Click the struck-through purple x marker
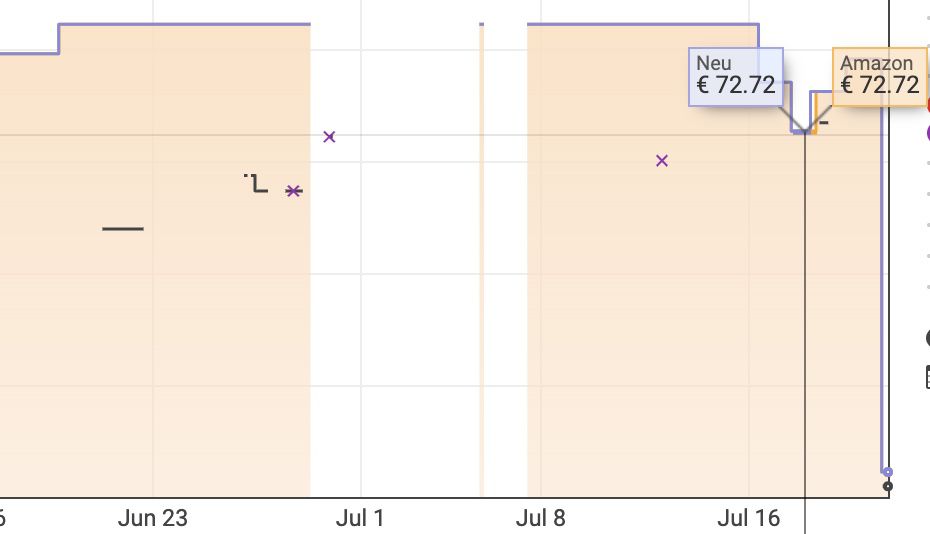This screenshot has width=930, height=534. 294,190
